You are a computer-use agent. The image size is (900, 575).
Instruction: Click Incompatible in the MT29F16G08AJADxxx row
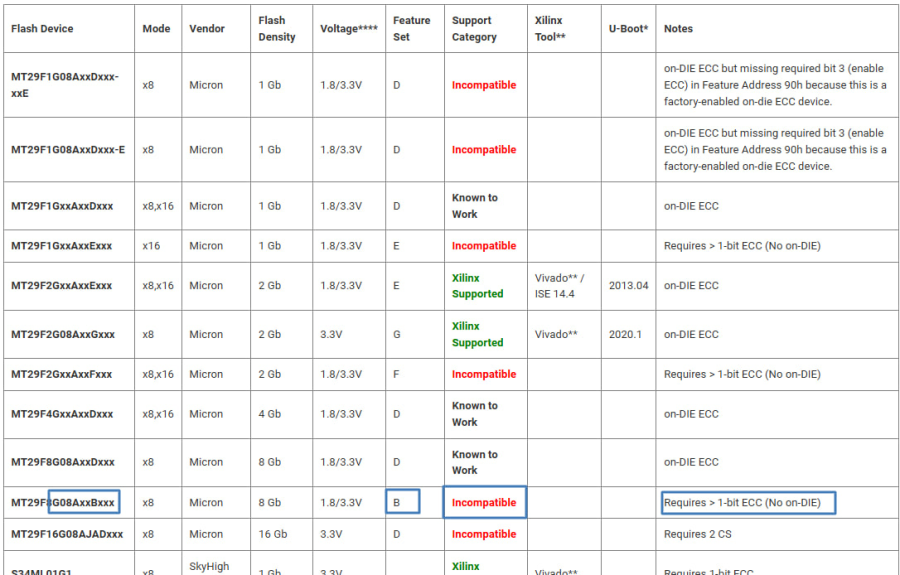(484, 534)
